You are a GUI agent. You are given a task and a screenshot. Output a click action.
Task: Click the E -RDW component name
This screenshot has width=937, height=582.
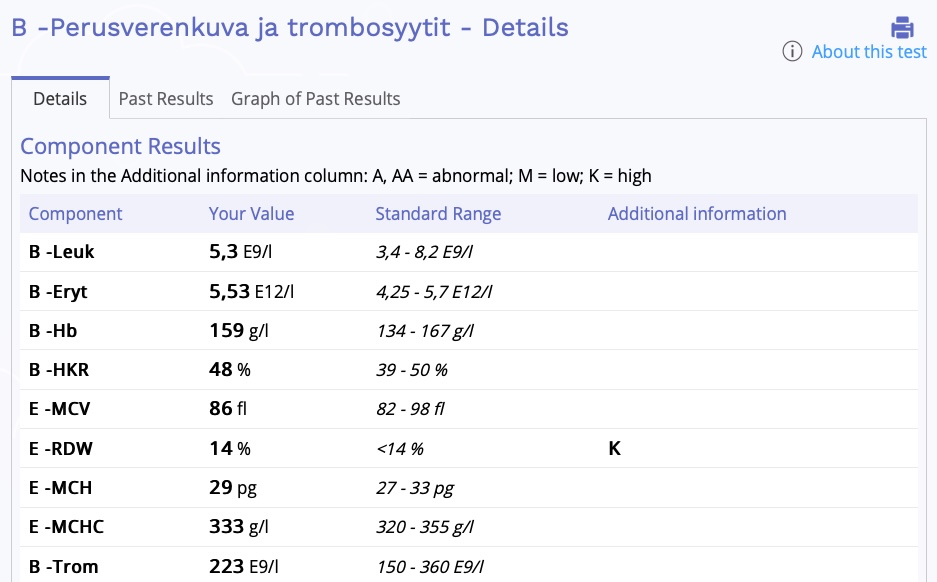(x=61, y=449)
